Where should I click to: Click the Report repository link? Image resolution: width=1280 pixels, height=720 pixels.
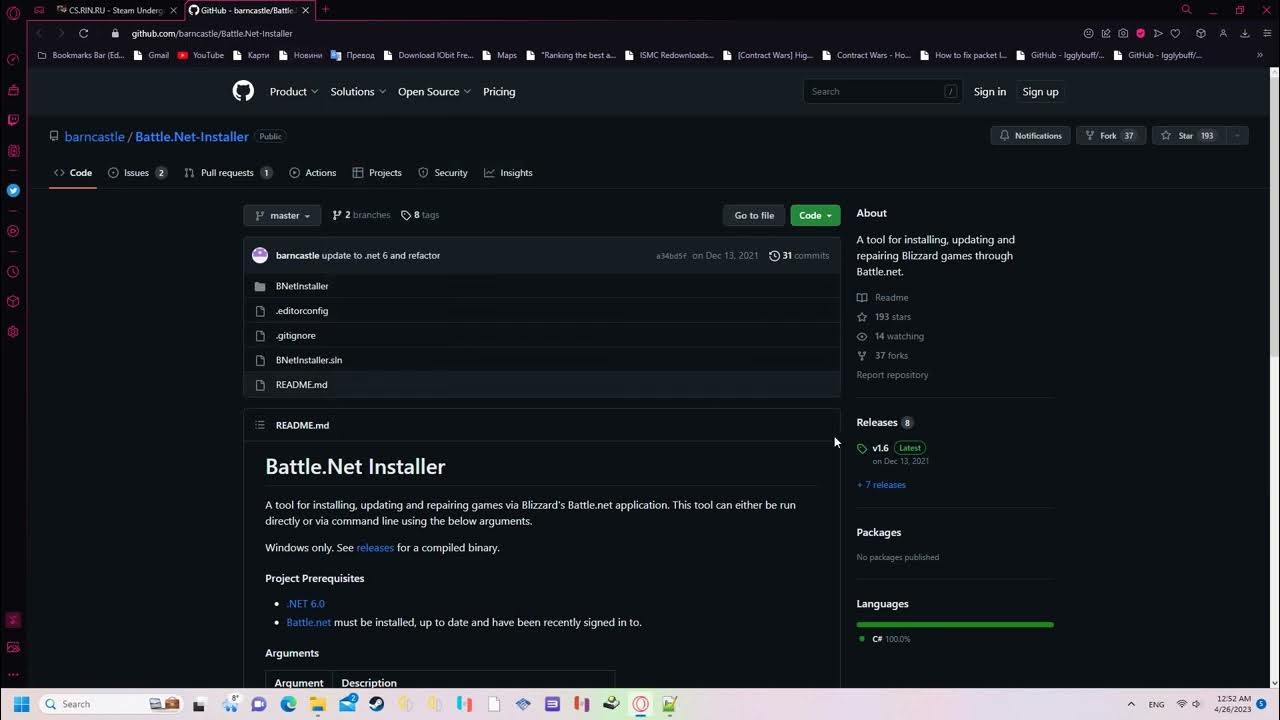892,375
